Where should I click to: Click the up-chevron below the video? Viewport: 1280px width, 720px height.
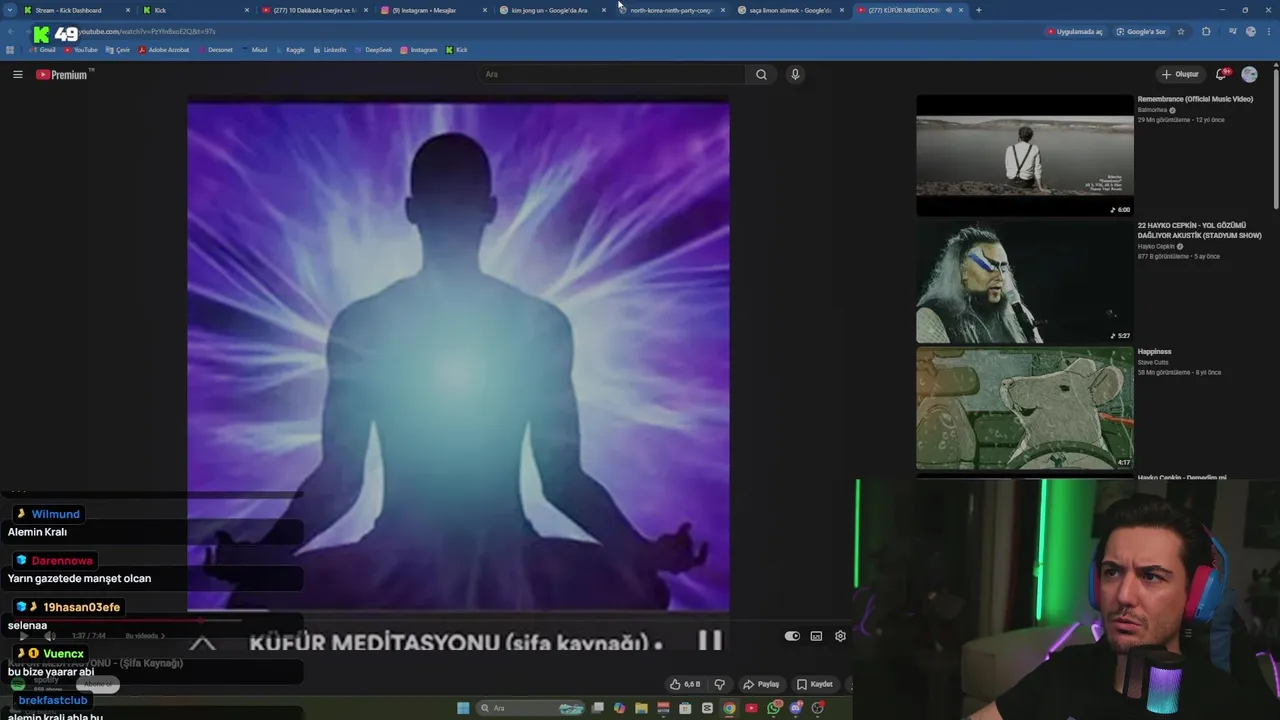(x=202, y=643)
